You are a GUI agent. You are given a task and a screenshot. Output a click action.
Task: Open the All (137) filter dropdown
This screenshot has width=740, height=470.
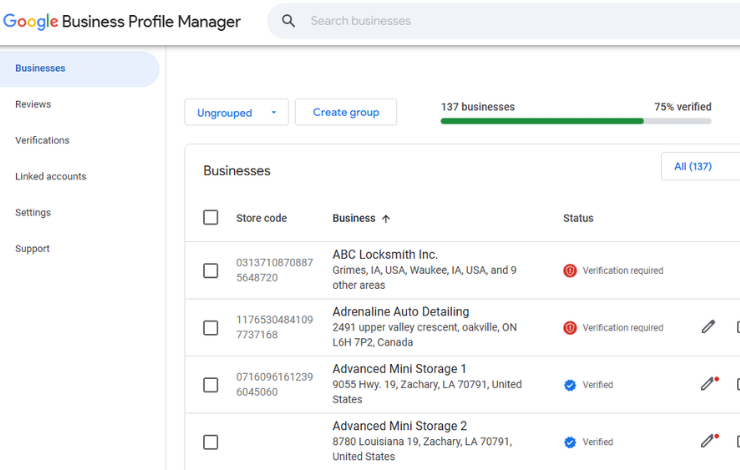(x=700, y=166)
